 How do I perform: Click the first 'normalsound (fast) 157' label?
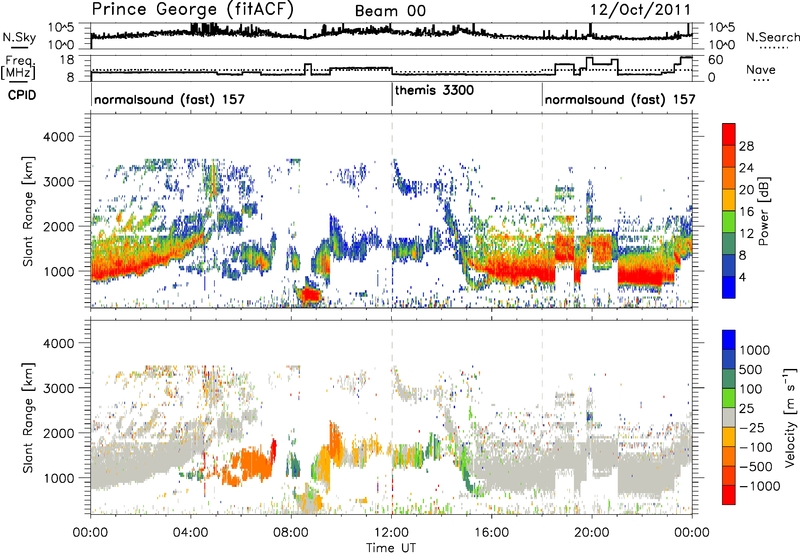[169, 99]
